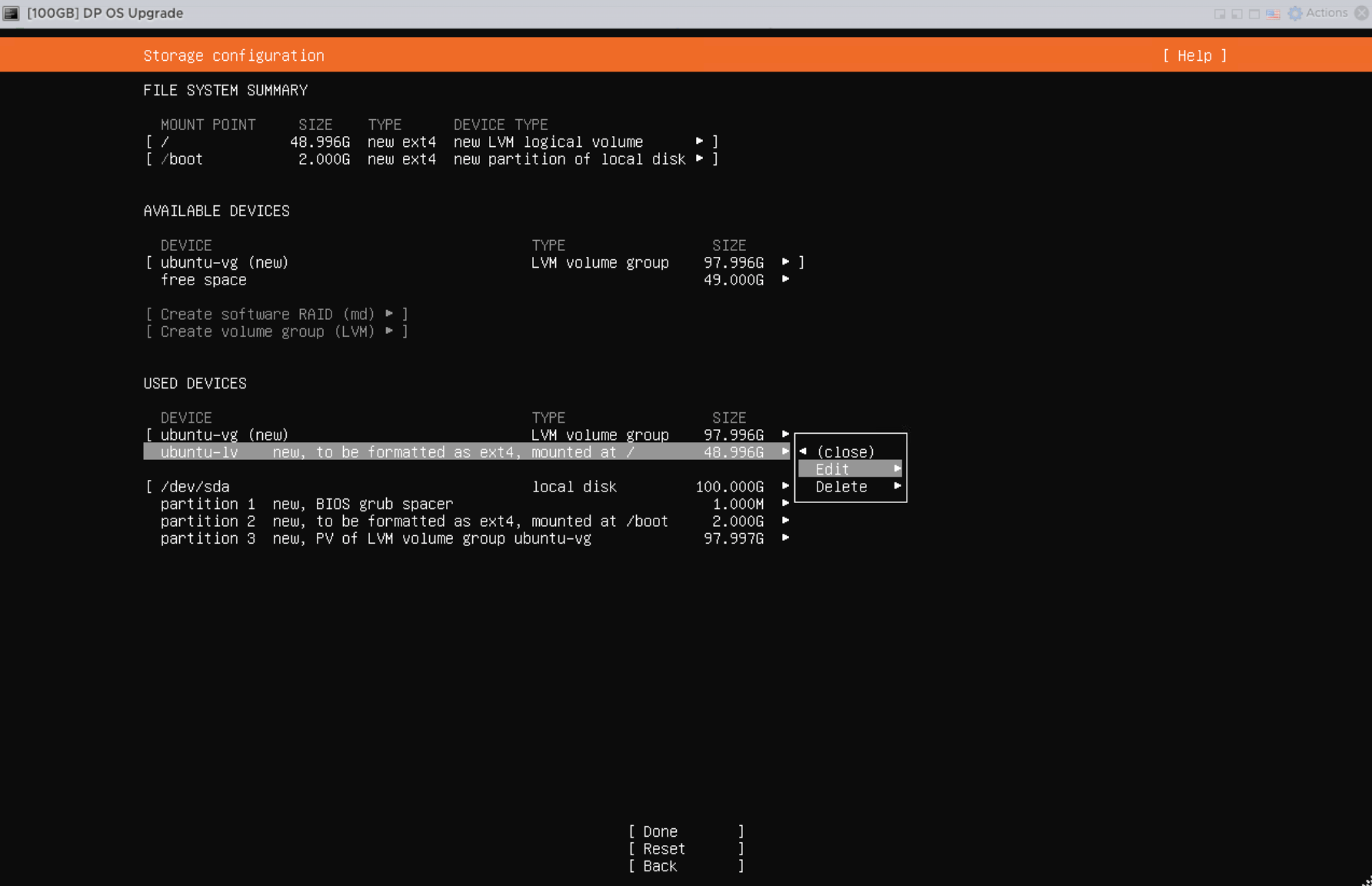Select Create software RAID (md)
Viewport: 1372px width, 886px height.
[276, 314]
